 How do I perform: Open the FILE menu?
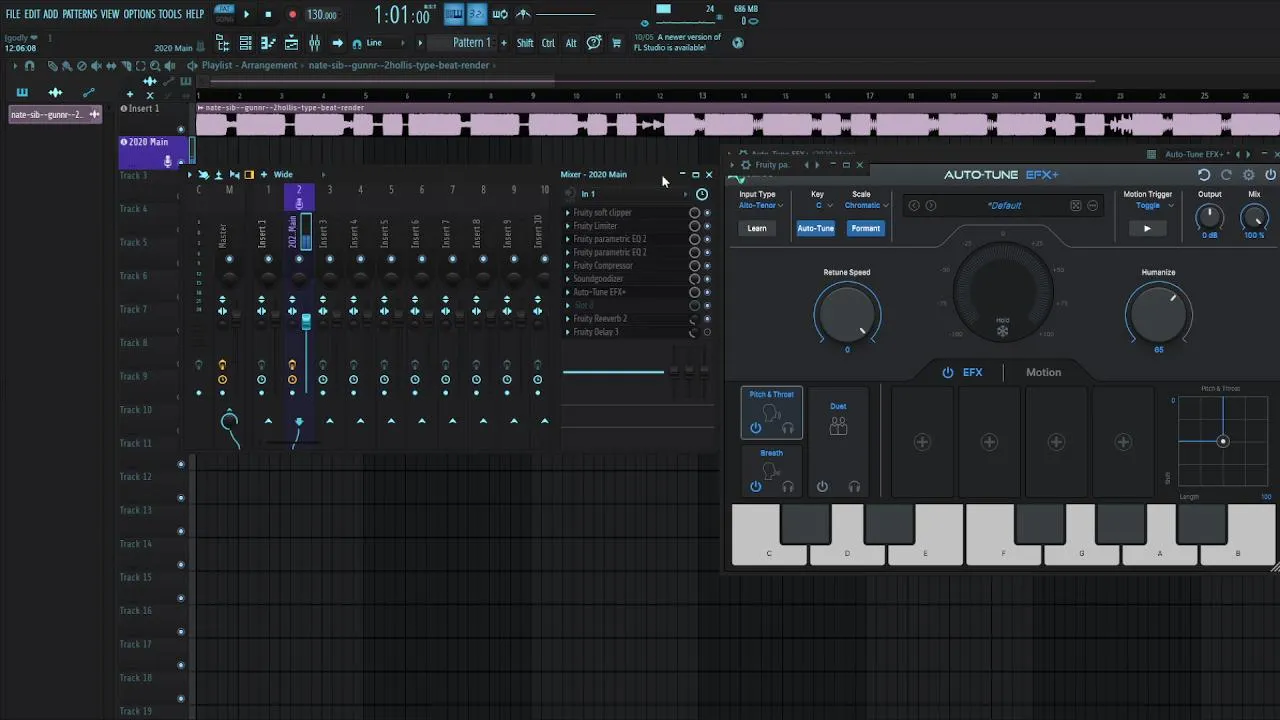(13, 14)
